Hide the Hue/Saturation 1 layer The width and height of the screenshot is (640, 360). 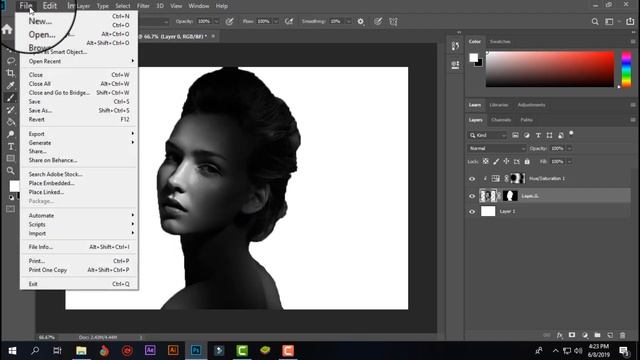click(x=472, y=179)
